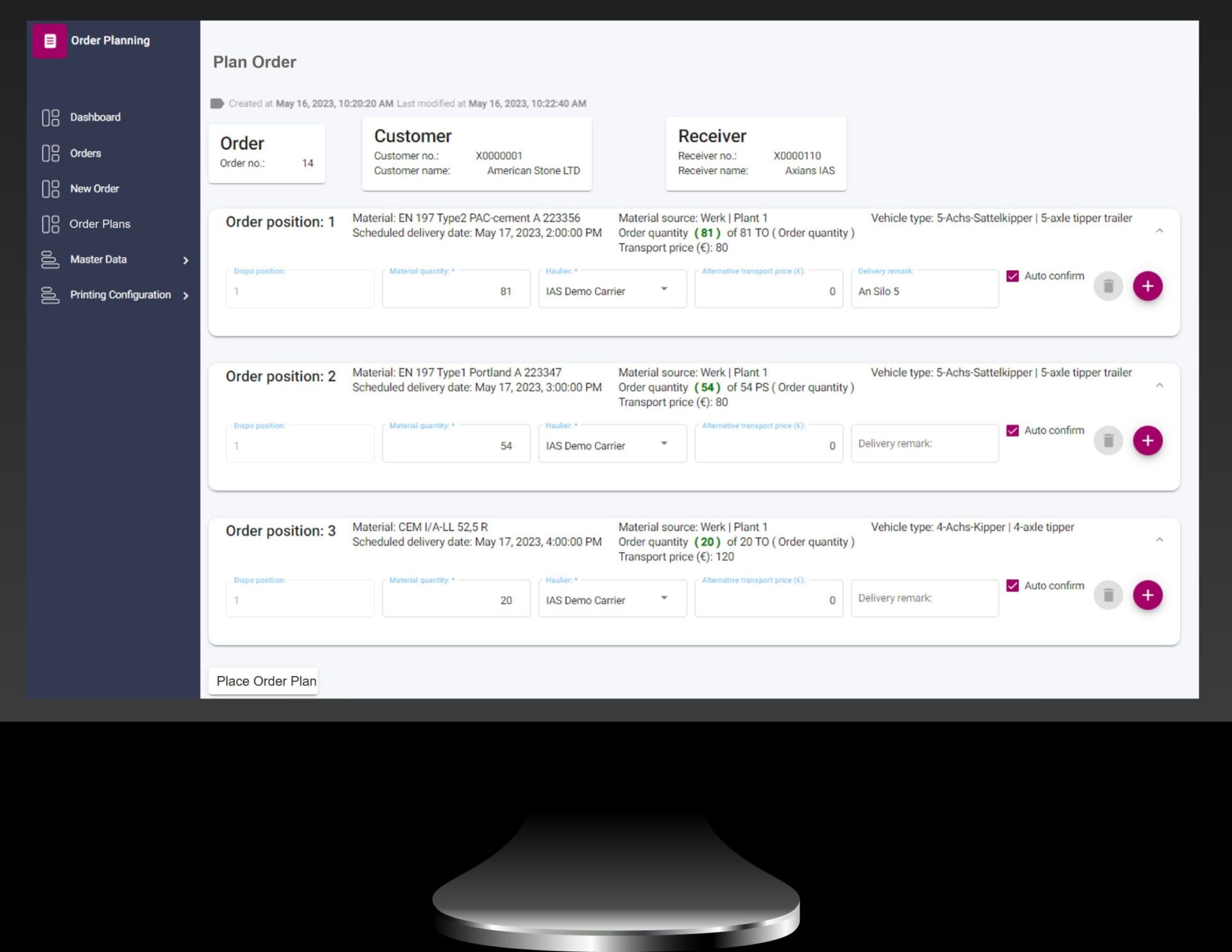Click the New Order icon
Viewport: 1232px width, 952px height.
(51, 189)
